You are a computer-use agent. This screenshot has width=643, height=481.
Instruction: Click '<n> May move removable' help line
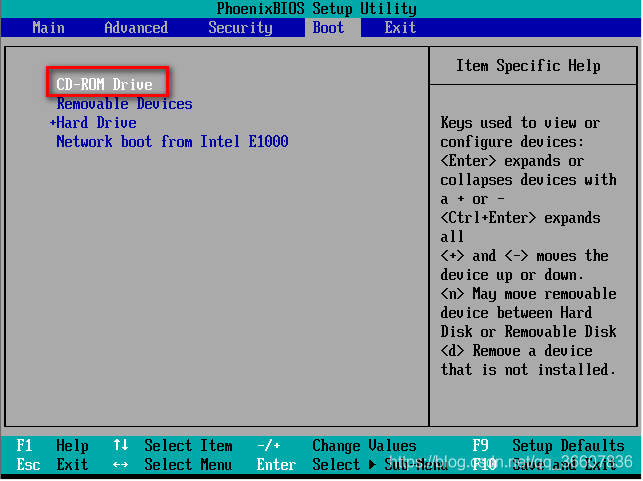click(x=528, y=294)
